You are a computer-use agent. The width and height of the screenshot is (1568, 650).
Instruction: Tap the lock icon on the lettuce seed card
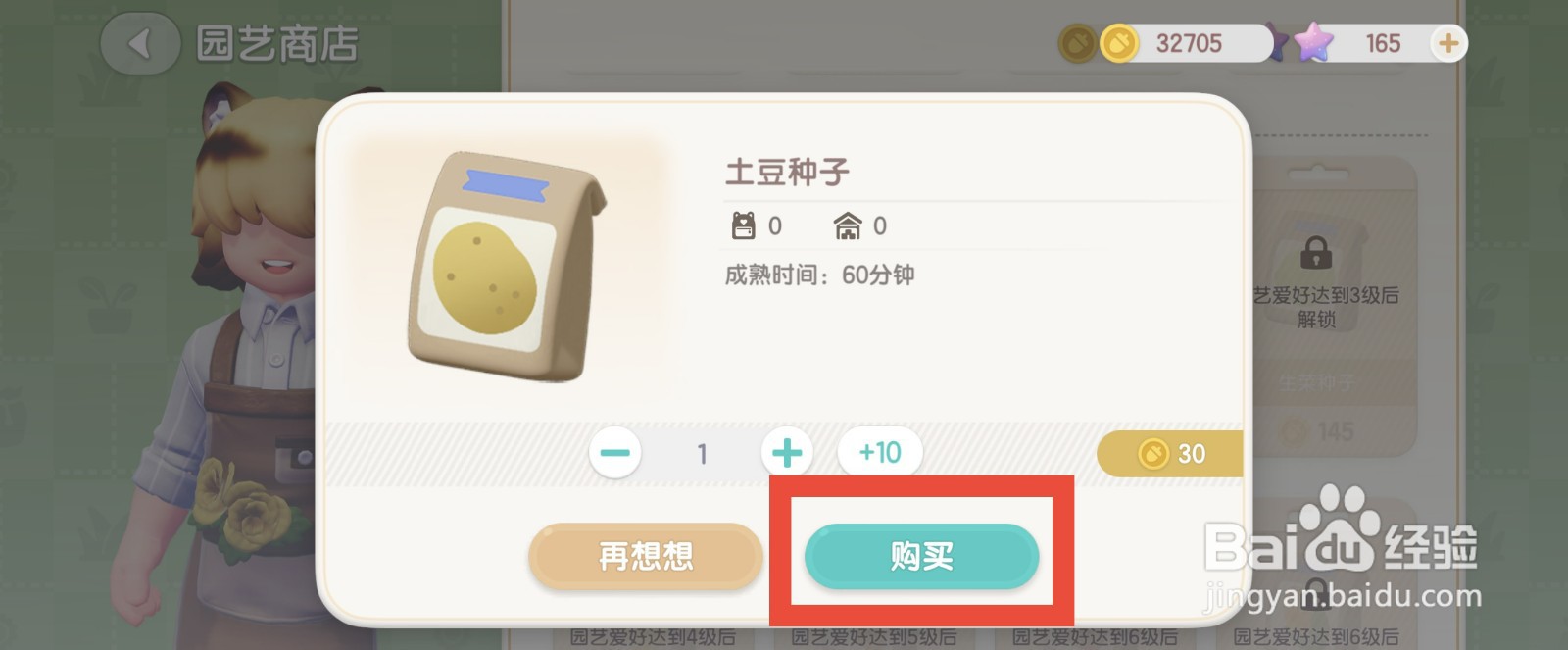[1315, 253]
